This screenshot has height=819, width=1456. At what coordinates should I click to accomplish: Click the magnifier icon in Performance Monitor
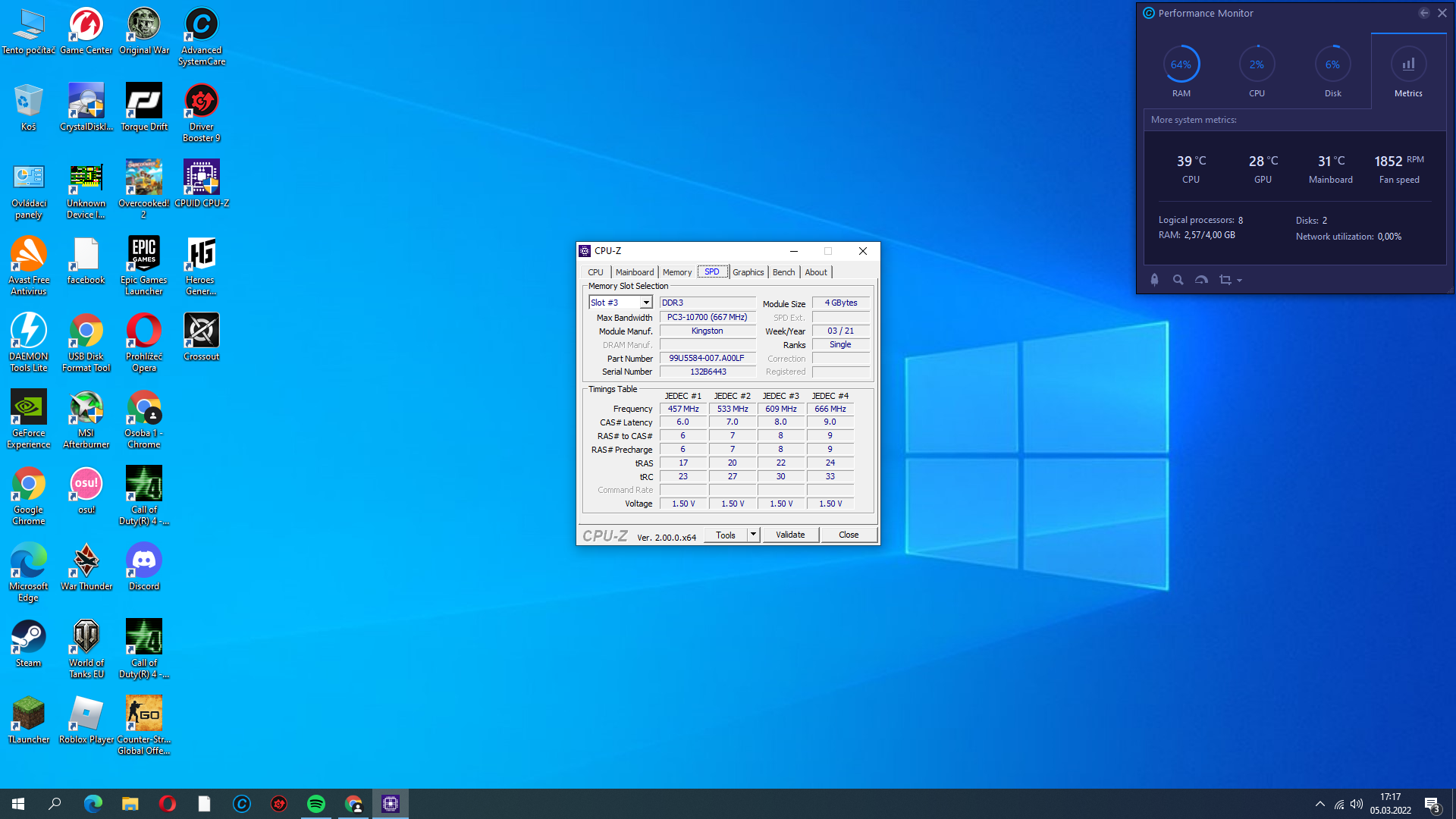tap(1178, 280)
